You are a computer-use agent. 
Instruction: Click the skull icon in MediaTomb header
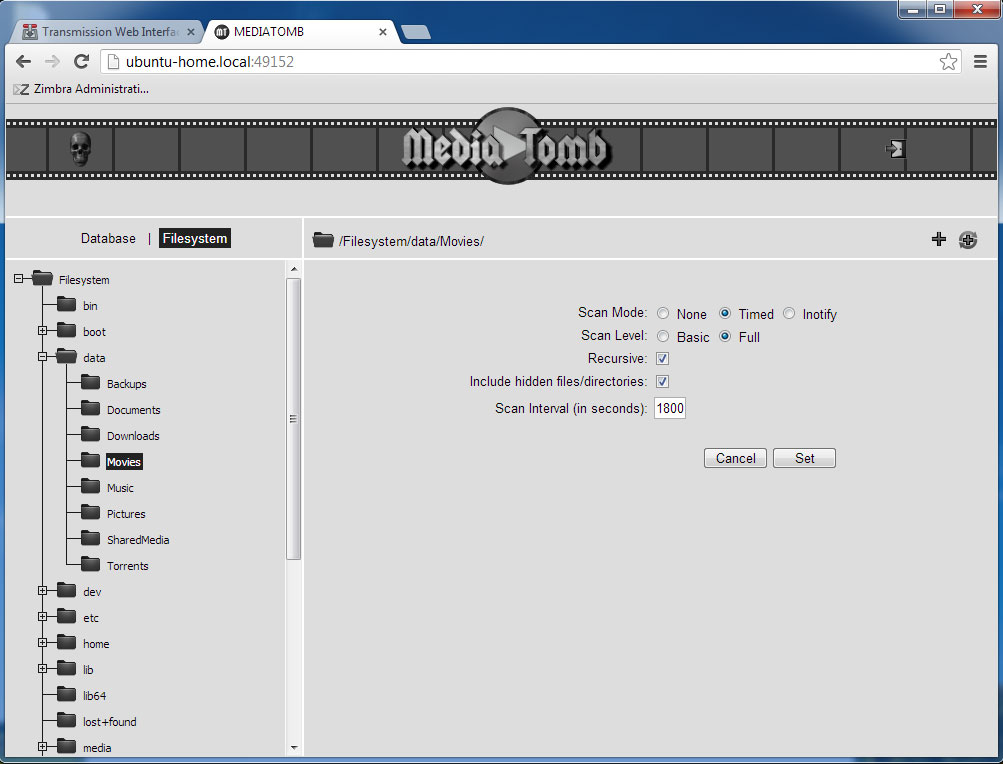pos(80,149)
